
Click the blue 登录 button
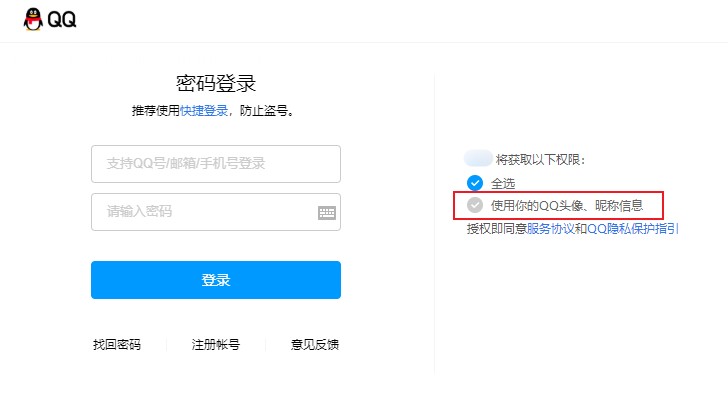coord(216,280)
